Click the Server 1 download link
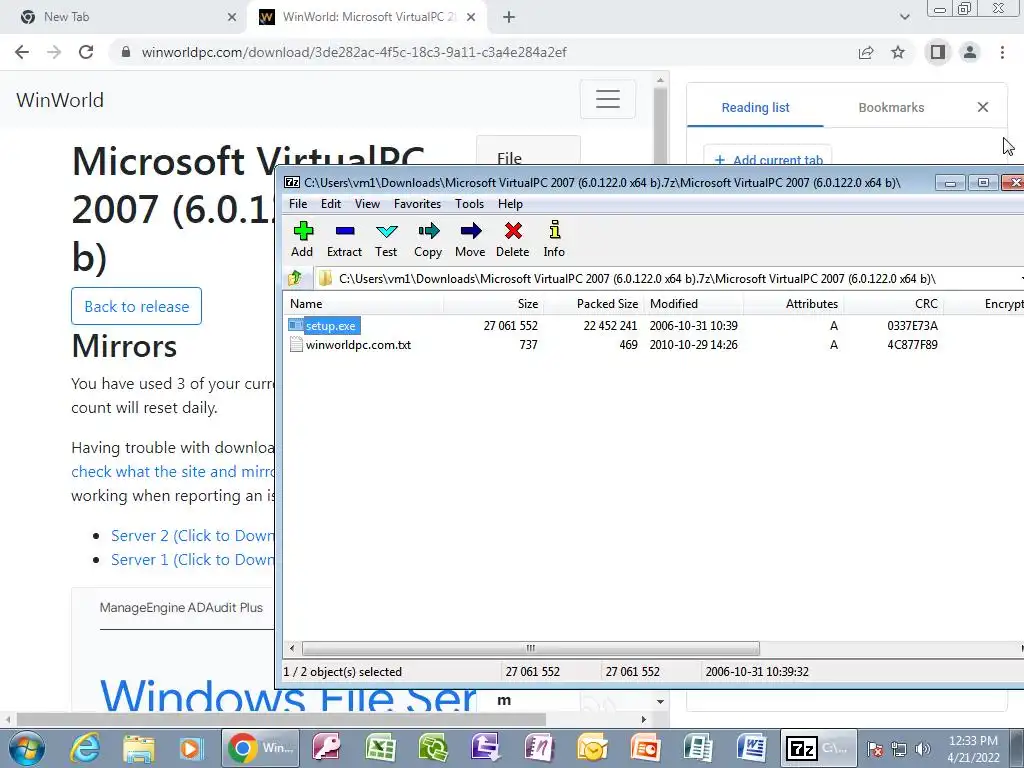Screen dimensions: 1024x768 (x=193, y=560)
